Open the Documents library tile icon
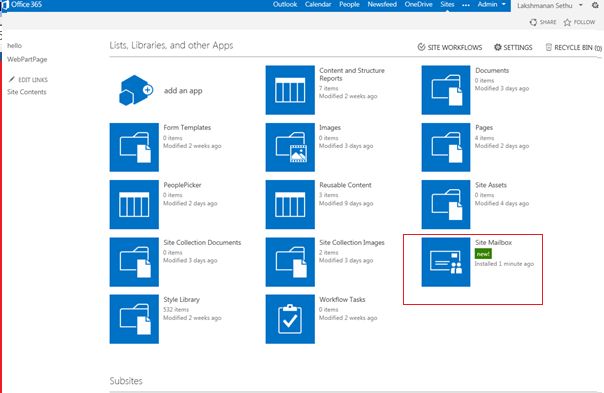The width and height of the screenshot is (604, 393). [446, 90]
